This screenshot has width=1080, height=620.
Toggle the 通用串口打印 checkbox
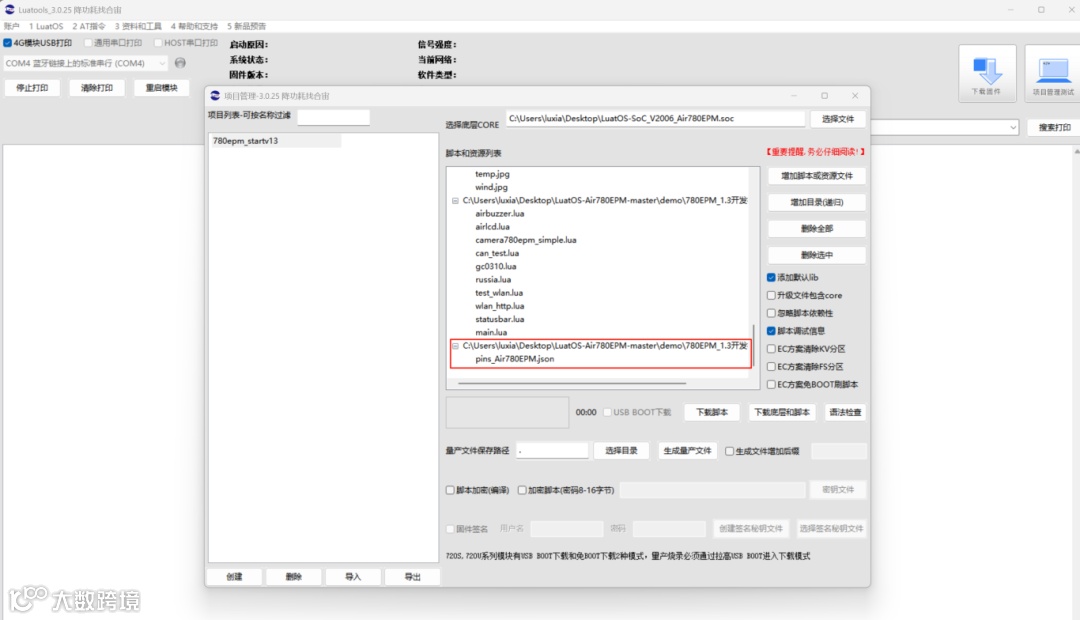88,43
